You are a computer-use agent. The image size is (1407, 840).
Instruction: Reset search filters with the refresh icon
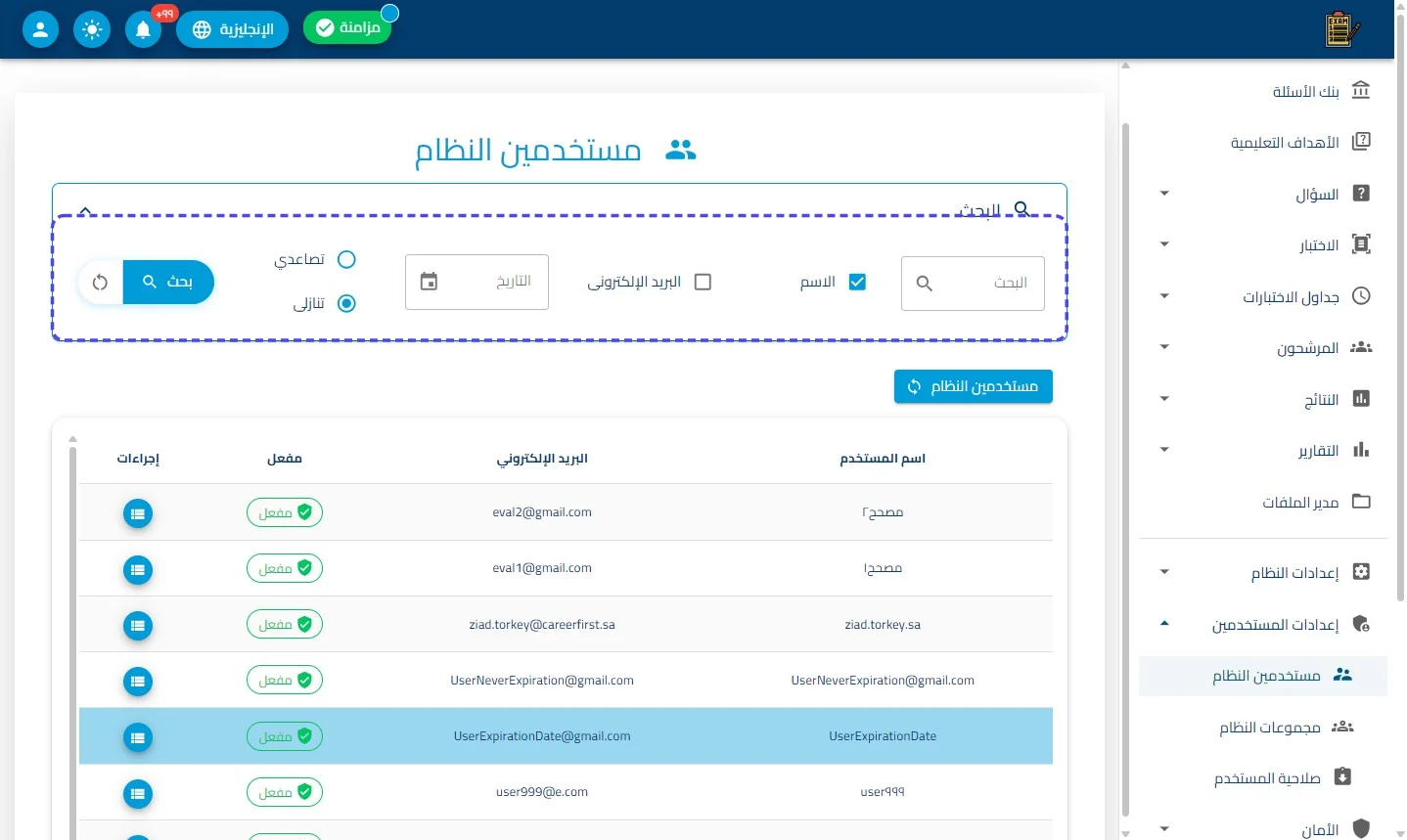tap(100, 283)
